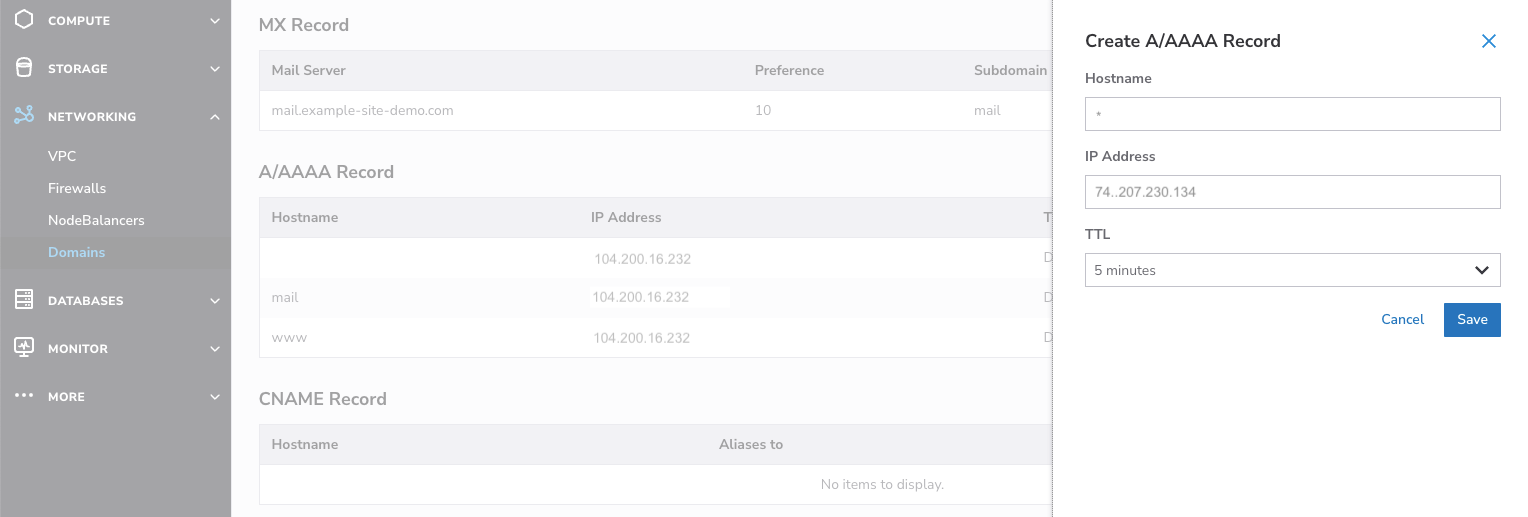Click the Databases server icon
The width and height of the screenshot is (1528, 517).
coord(24,300)
